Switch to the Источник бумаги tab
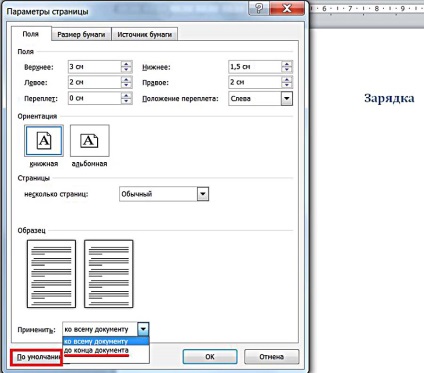The height and width of the screenshot is (373, 424). [x=144, y=34]
